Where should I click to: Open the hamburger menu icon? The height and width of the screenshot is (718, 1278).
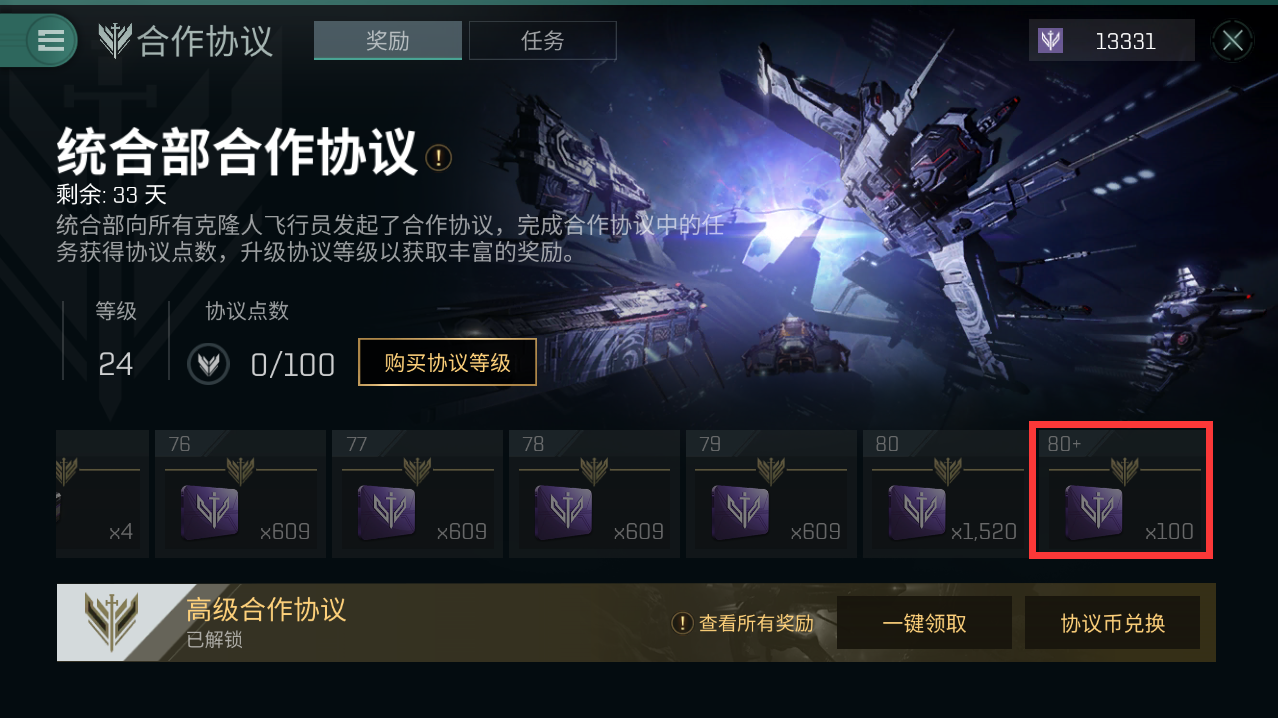tap(51, 40)
